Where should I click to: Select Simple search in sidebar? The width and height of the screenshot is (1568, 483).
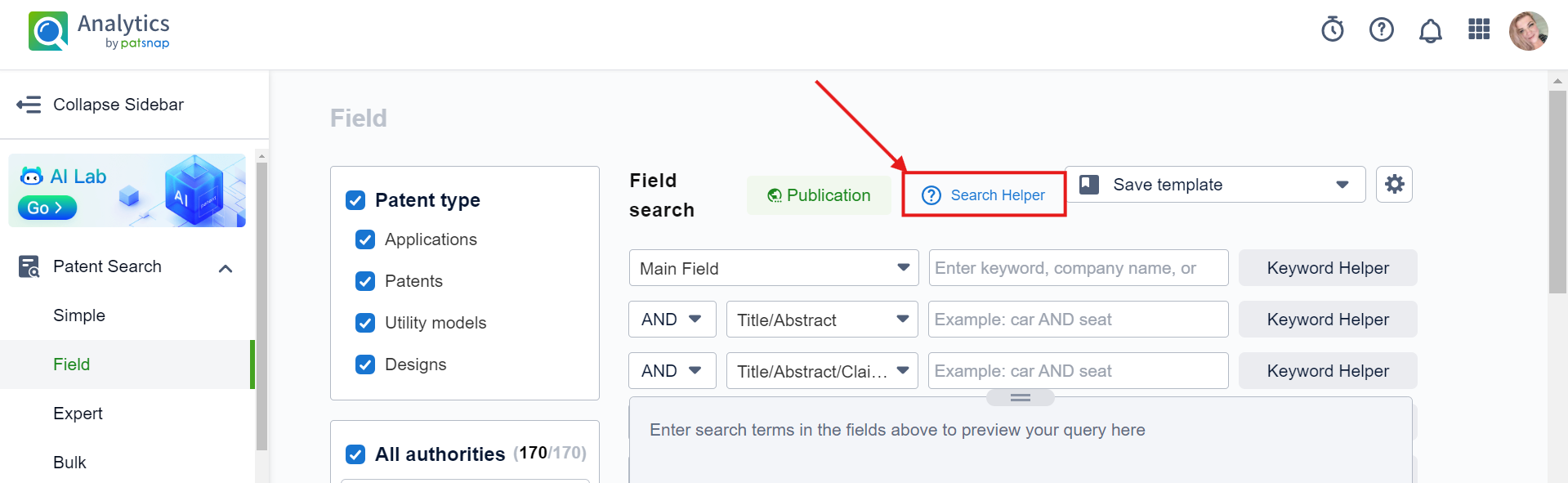79,315
